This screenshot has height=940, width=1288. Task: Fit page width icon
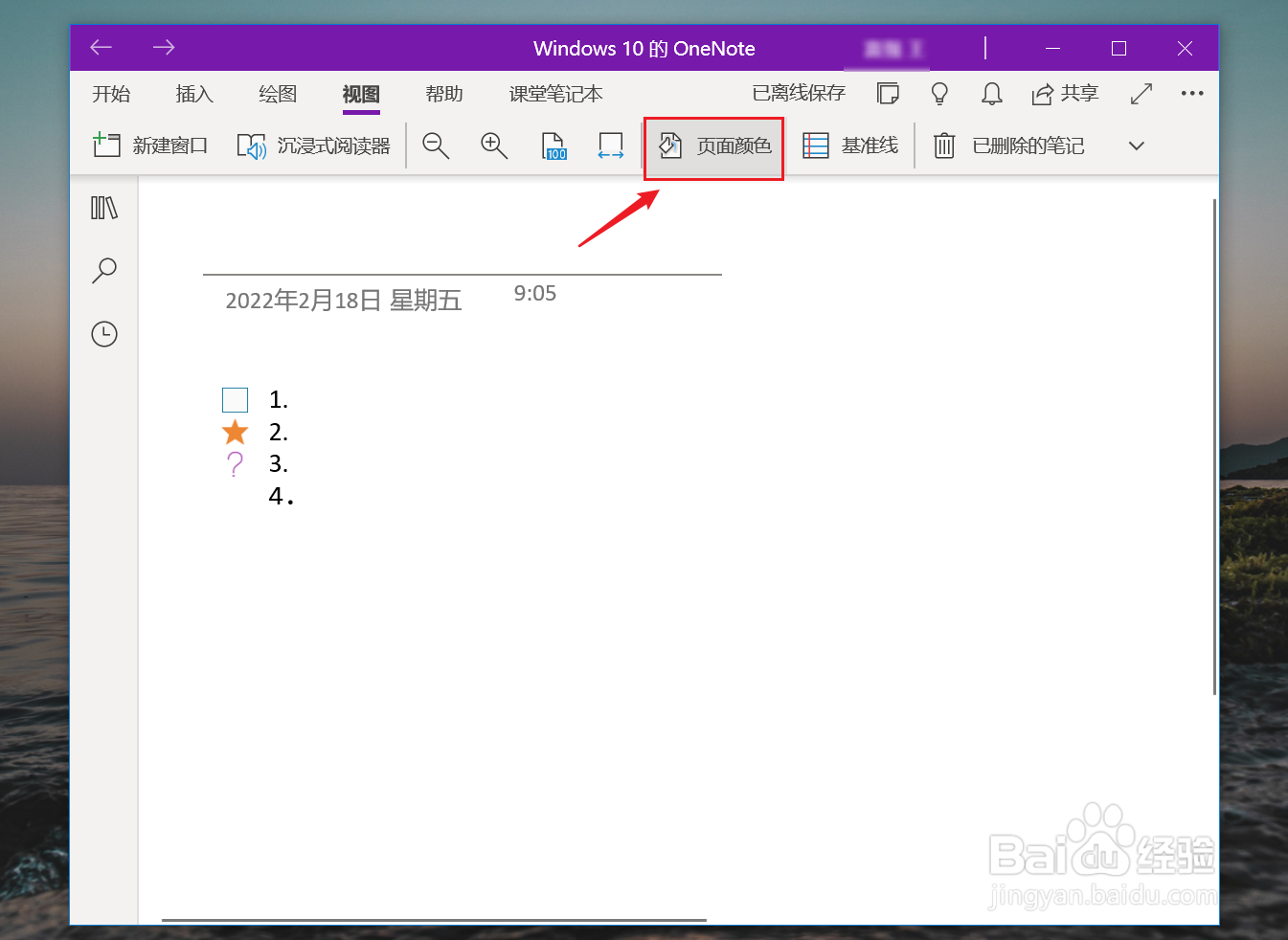click(x=611, y=145)
